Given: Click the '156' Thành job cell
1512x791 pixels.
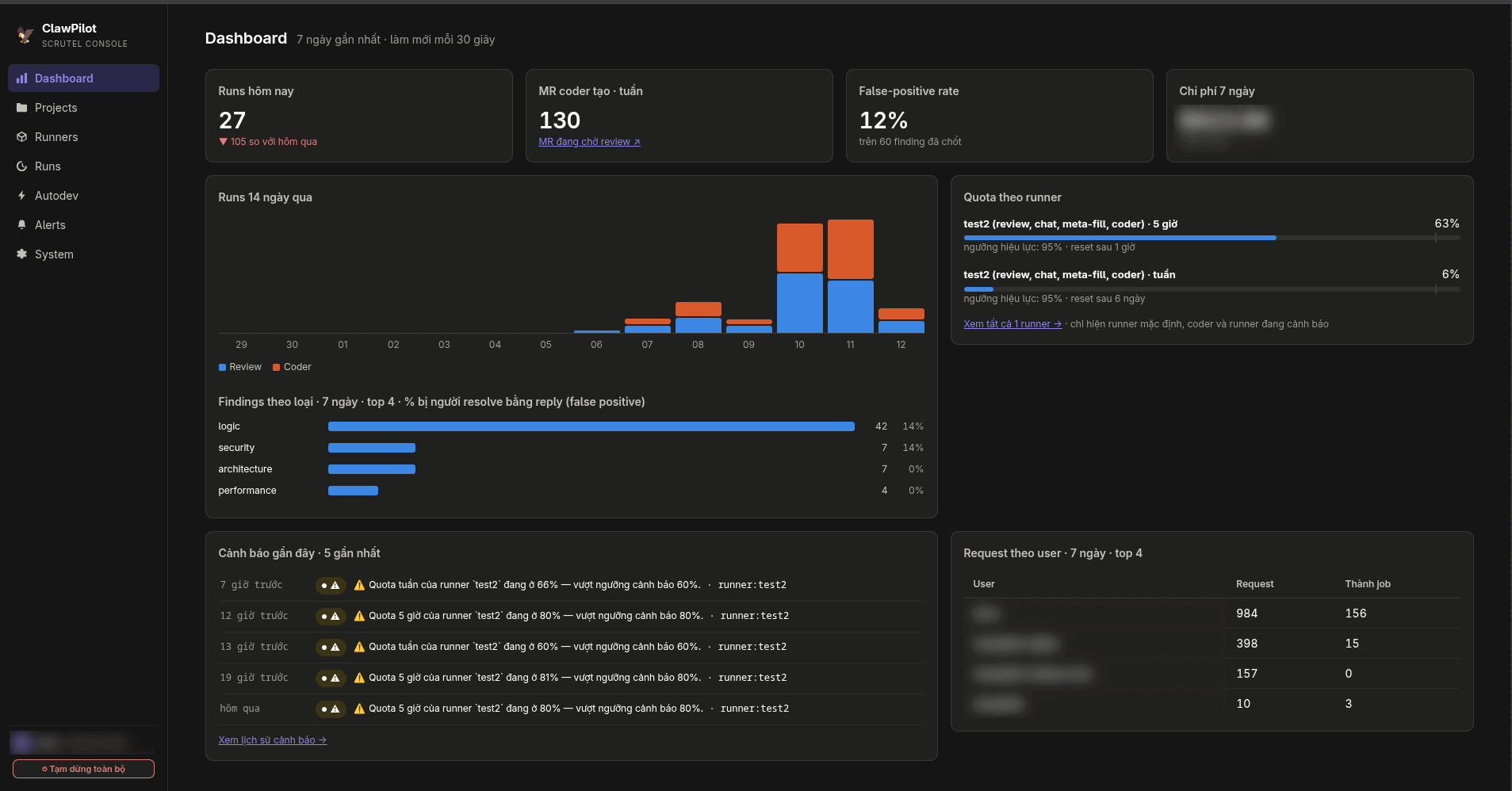Looking at the screenshot, I should [x=1356, y=613].
